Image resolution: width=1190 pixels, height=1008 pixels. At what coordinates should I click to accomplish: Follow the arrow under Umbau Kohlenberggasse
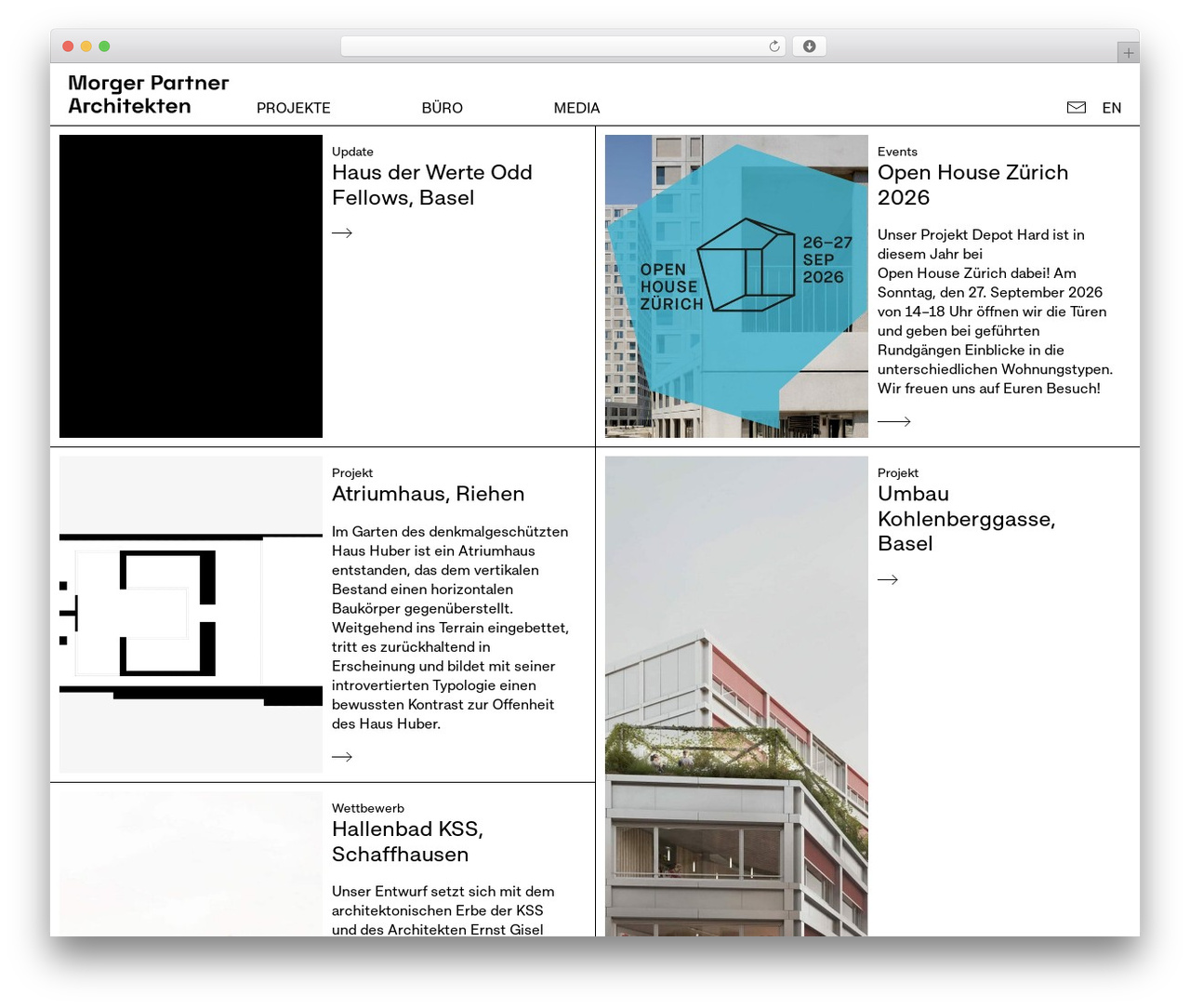[888, 579]
